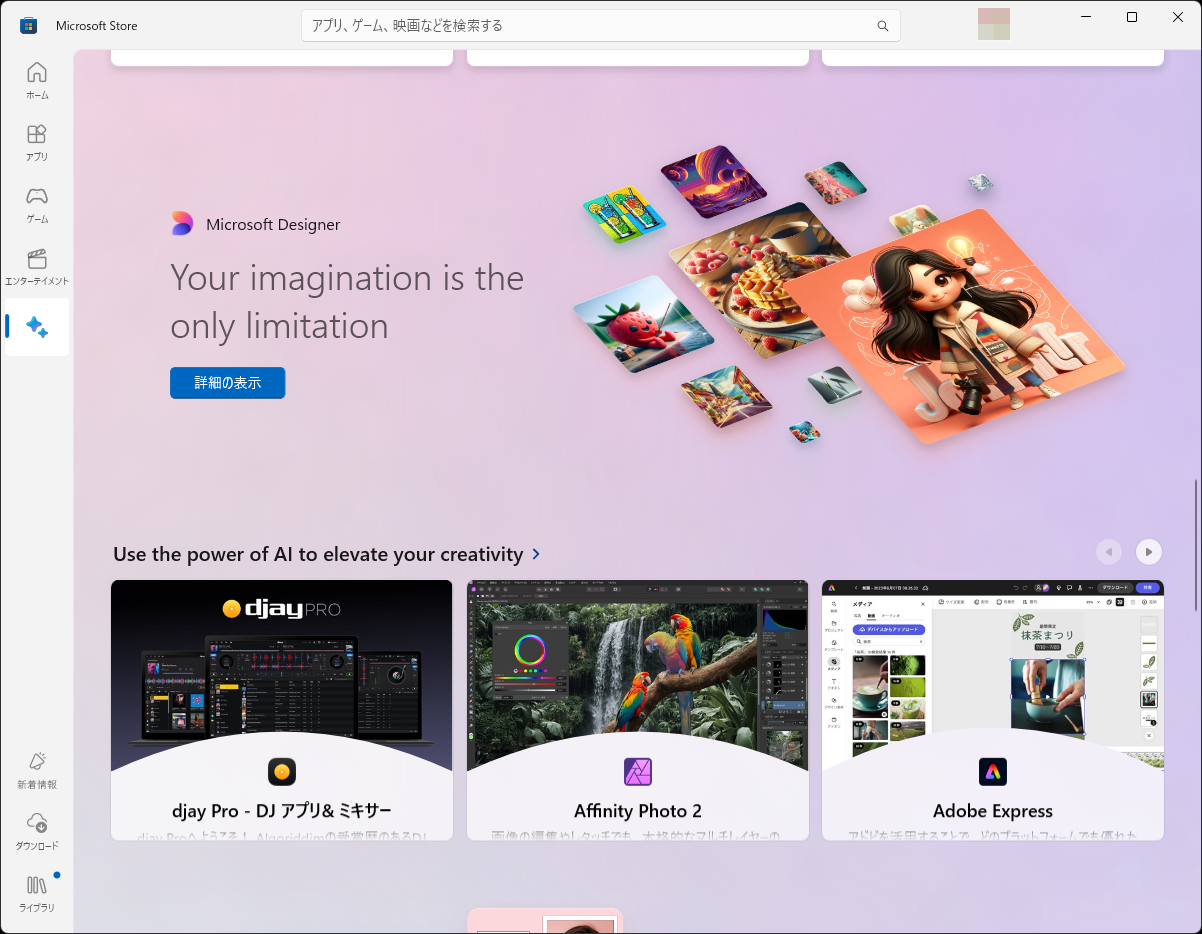
Task: Open the djay Pro app card
Action: click(281, 709)
